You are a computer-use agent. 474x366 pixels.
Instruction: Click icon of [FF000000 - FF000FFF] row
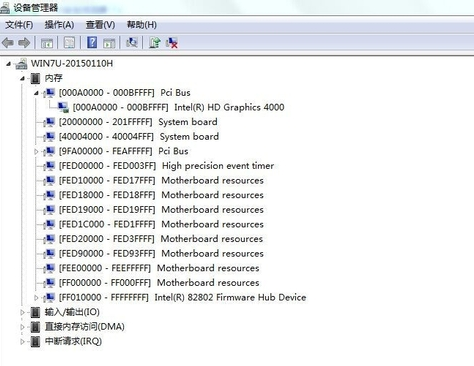(x=49, y=283)
